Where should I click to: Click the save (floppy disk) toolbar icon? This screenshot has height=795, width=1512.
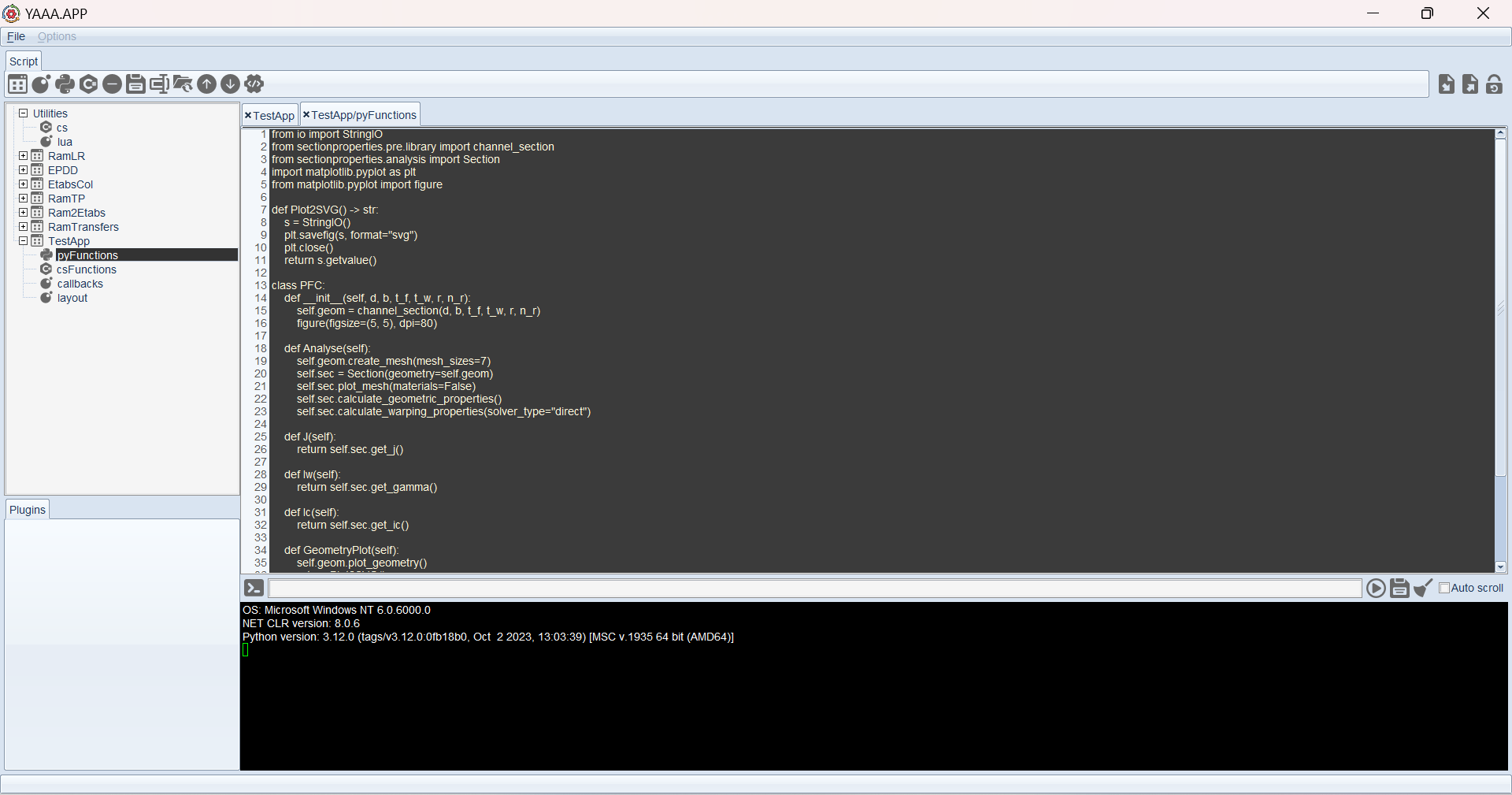[135, 84]
